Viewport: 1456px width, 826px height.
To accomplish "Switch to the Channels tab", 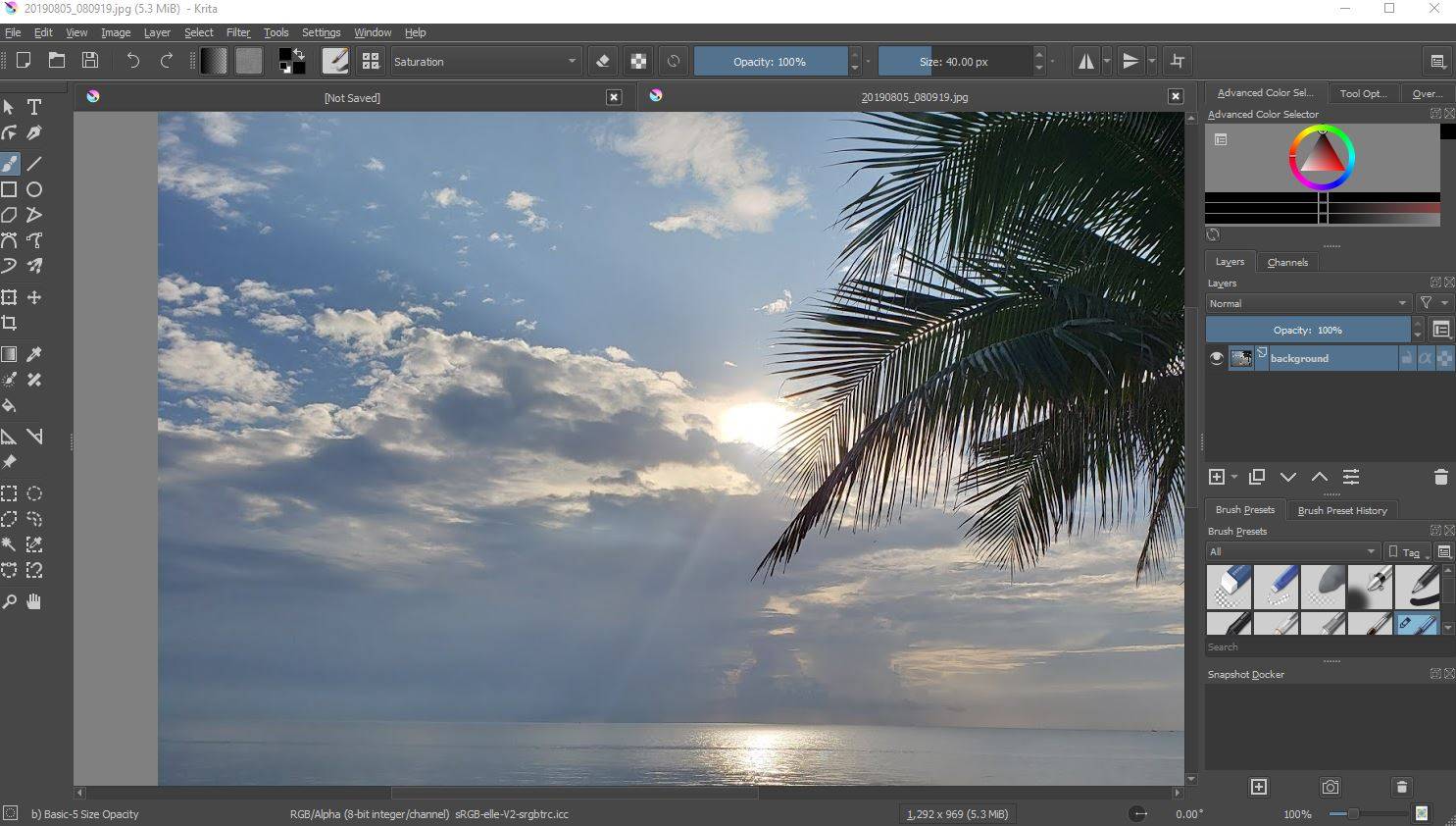I will coord(1287,262).
